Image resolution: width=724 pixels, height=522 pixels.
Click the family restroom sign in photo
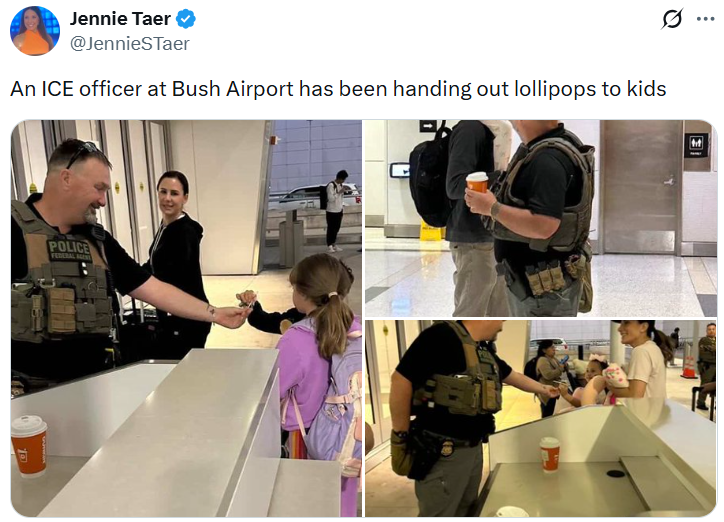696,145
